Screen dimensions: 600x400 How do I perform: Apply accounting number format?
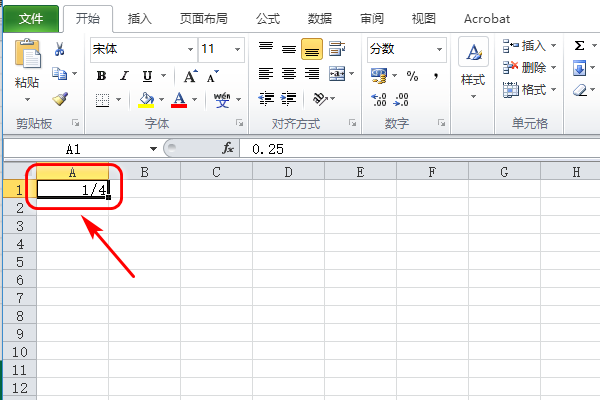point(379,76)
